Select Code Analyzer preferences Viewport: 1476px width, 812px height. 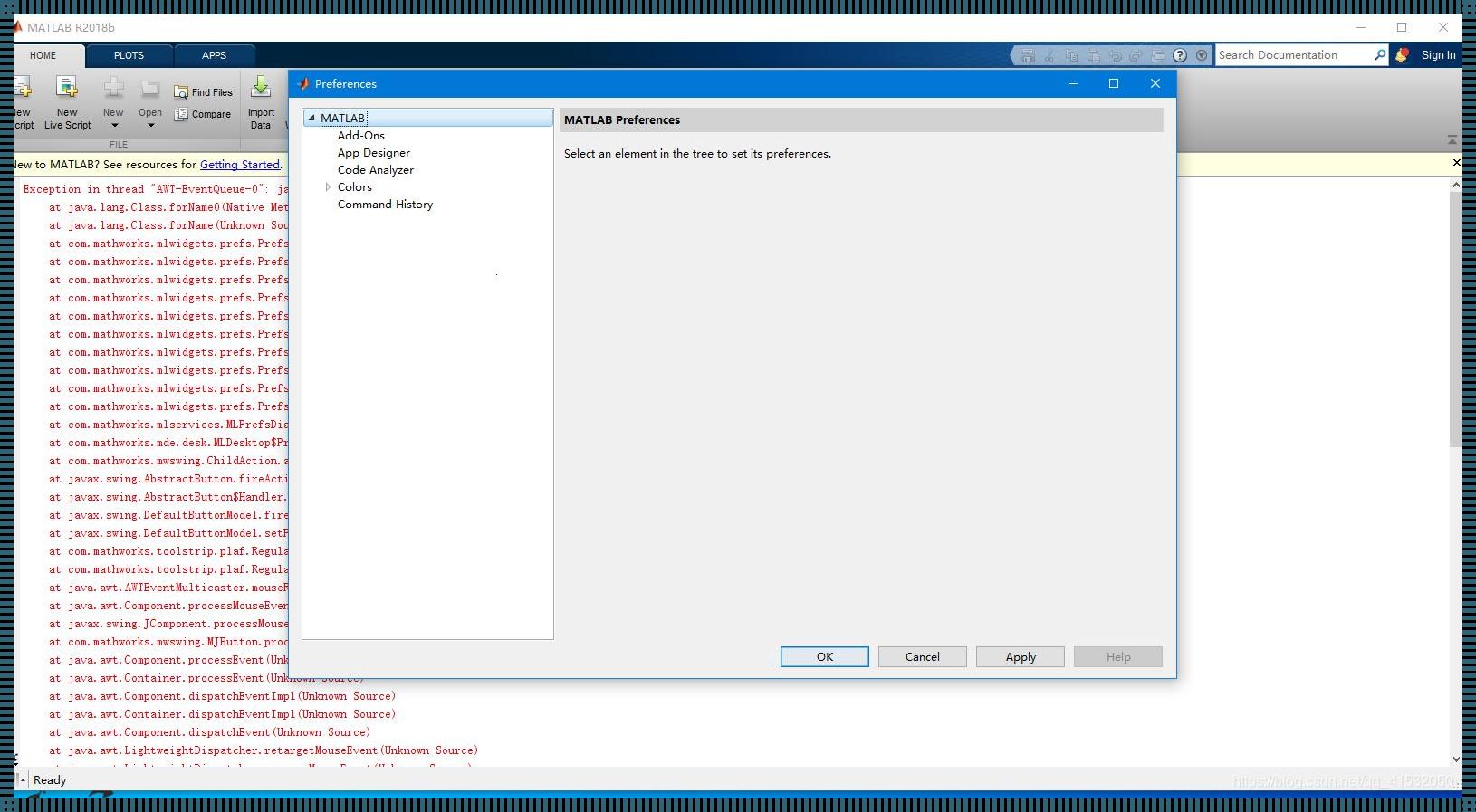click(x=376, y=170)
